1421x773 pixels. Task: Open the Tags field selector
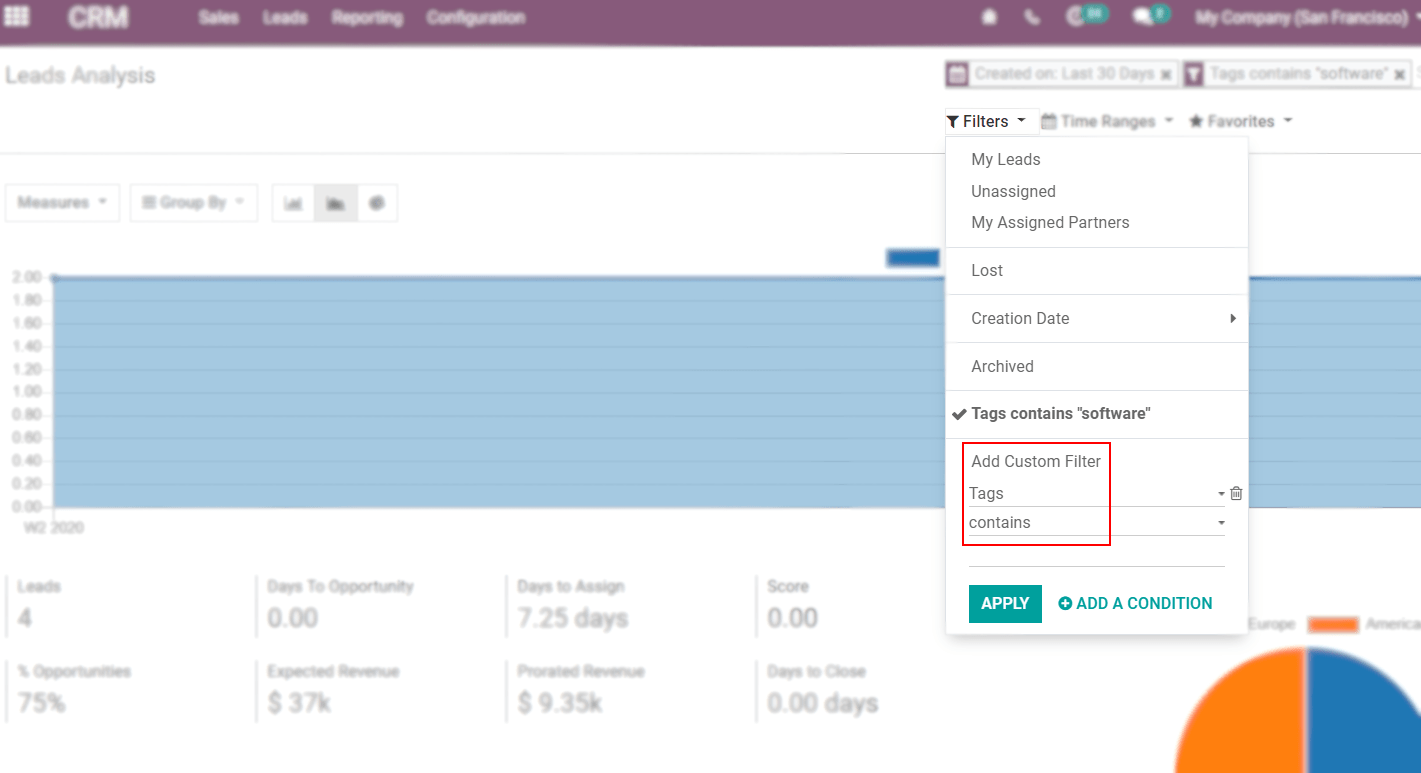point(1097,493)
